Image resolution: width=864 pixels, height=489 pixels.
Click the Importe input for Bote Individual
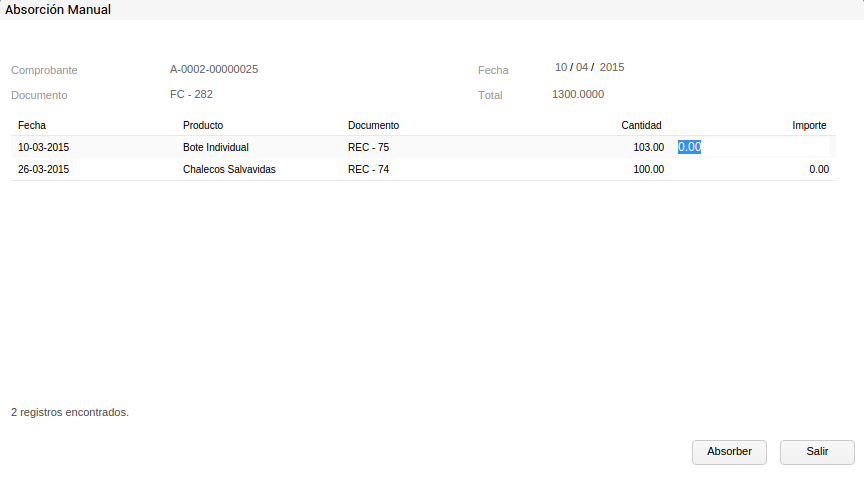[x=752, y=147]
